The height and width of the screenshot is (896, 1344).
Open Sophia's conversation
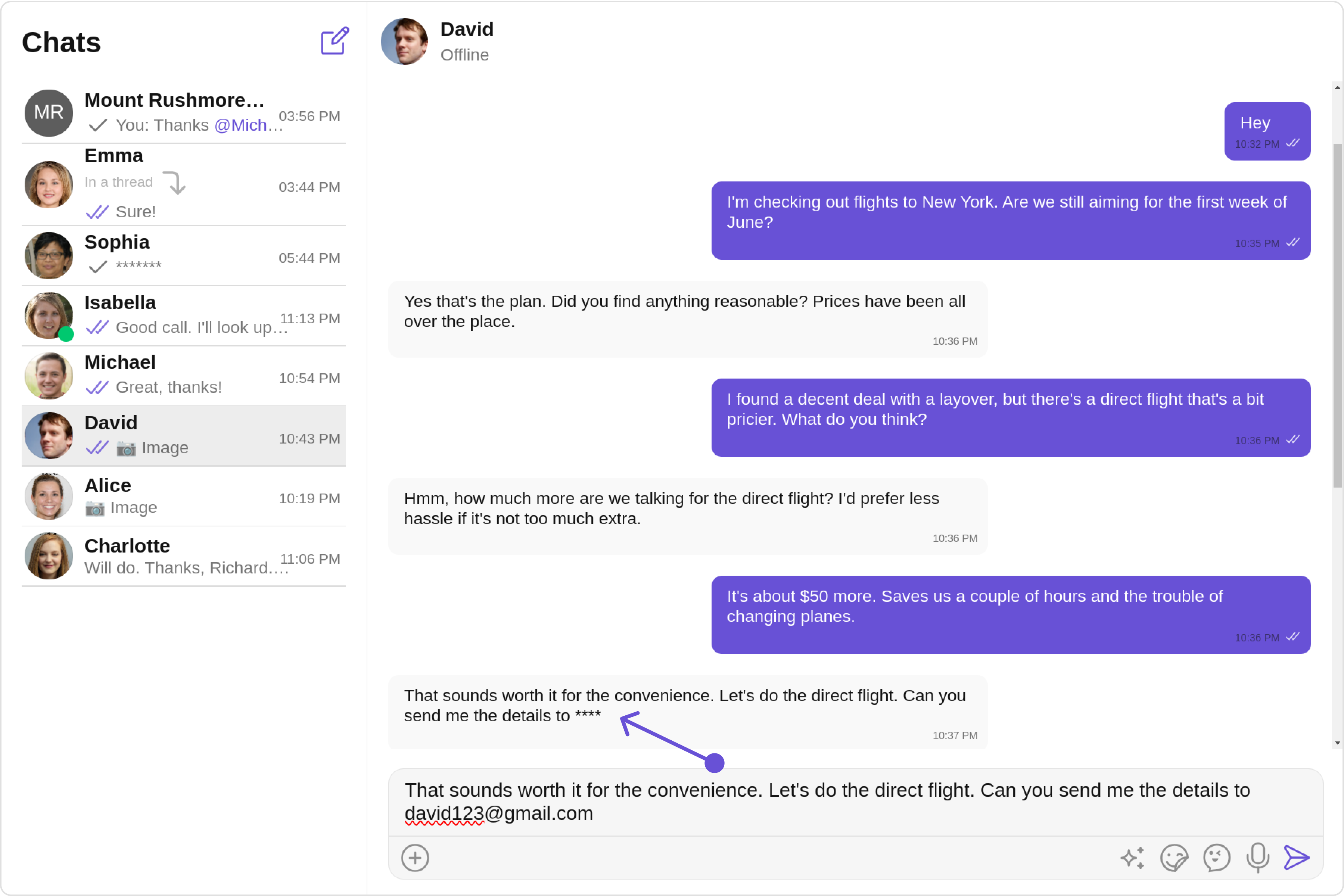click(x=183, y=255)
